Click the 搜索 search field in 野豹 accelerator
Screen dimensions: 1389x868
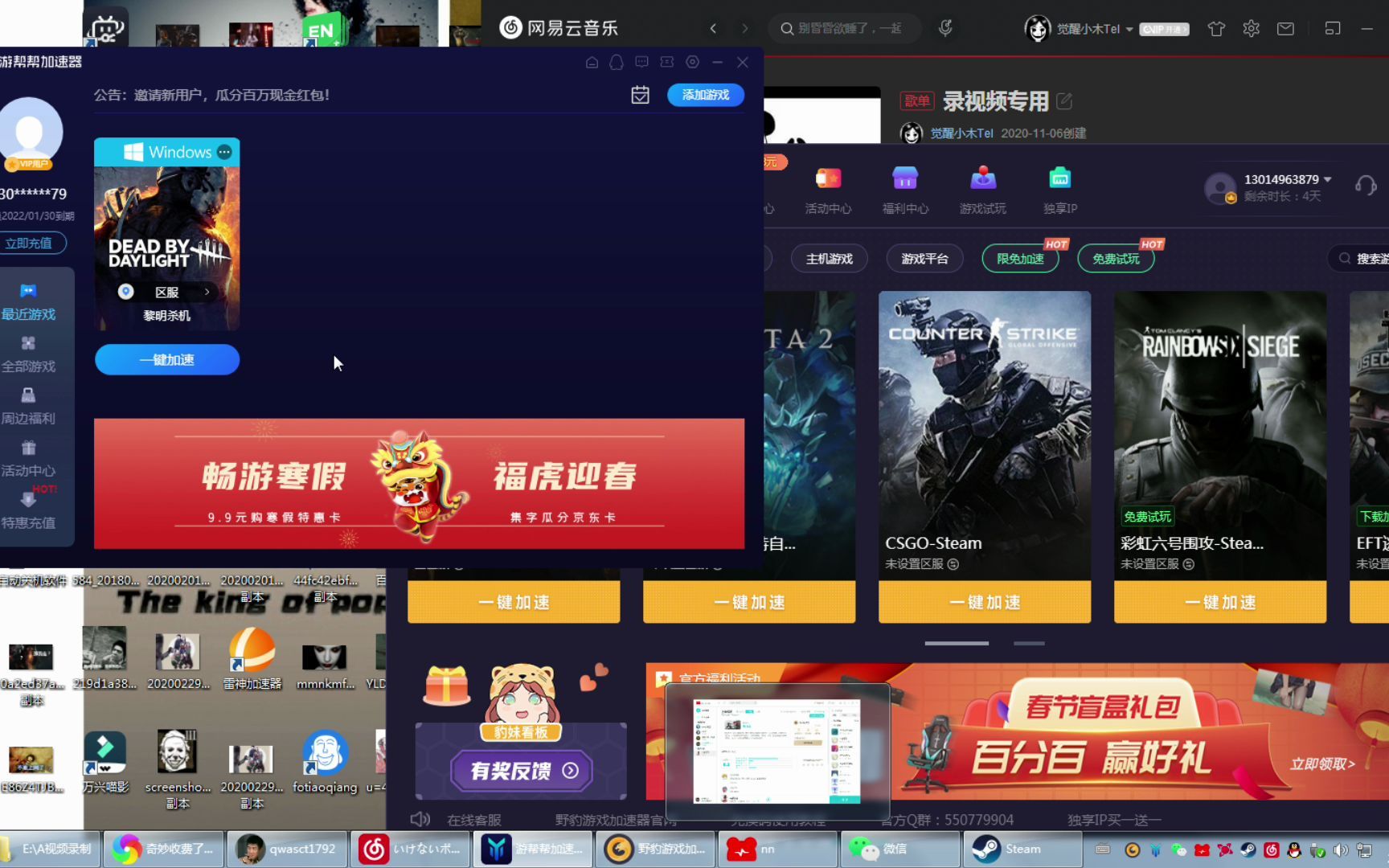1360,258
